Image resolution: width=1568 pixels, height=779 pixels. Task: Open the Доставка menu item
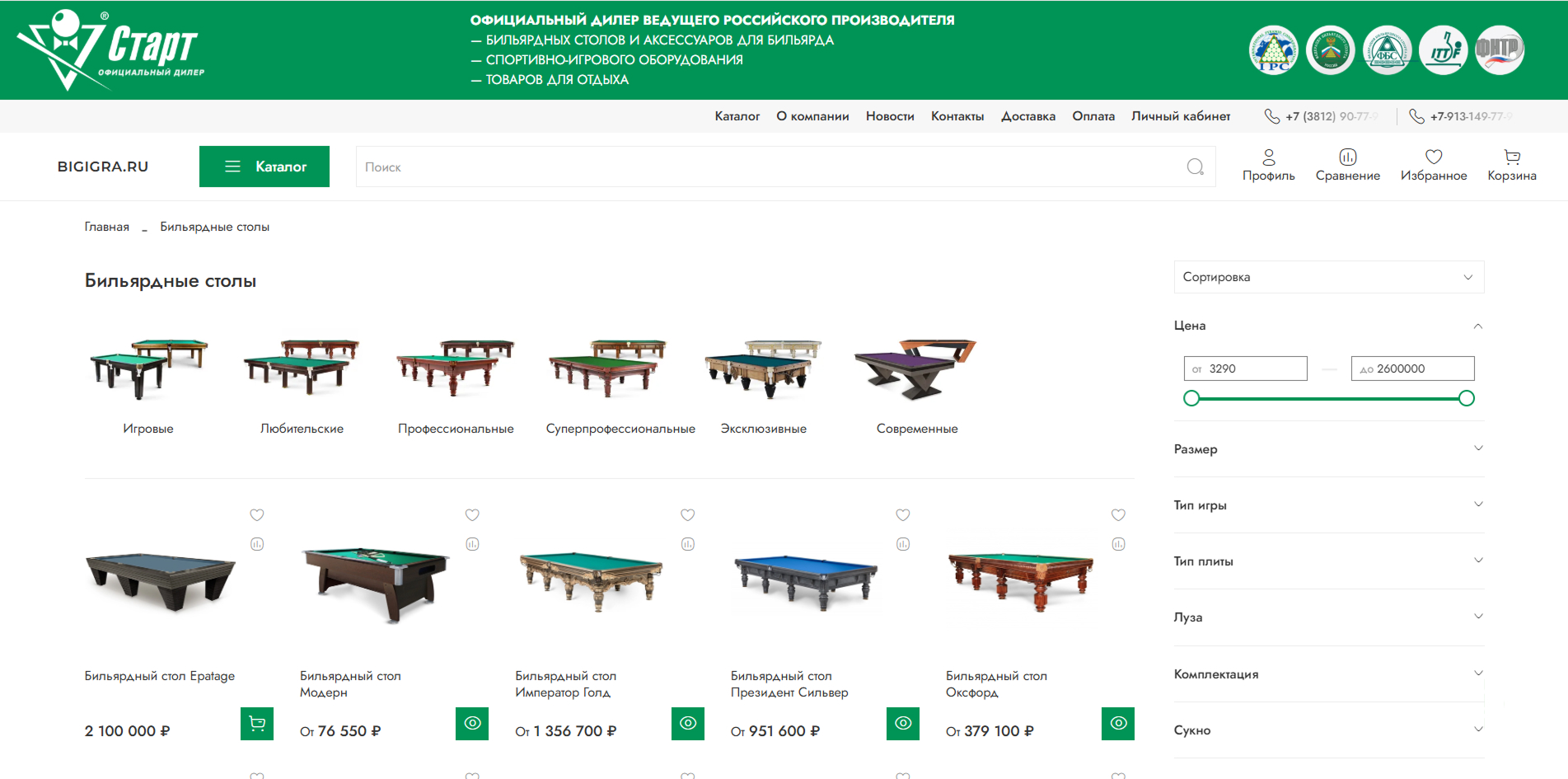(1027, 116)
